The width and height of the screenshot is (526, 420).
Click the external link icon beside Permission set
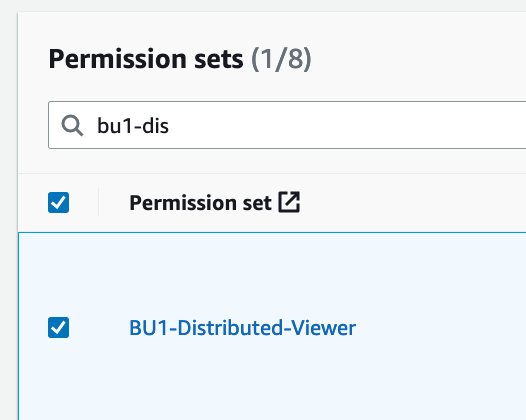(289, 202)
